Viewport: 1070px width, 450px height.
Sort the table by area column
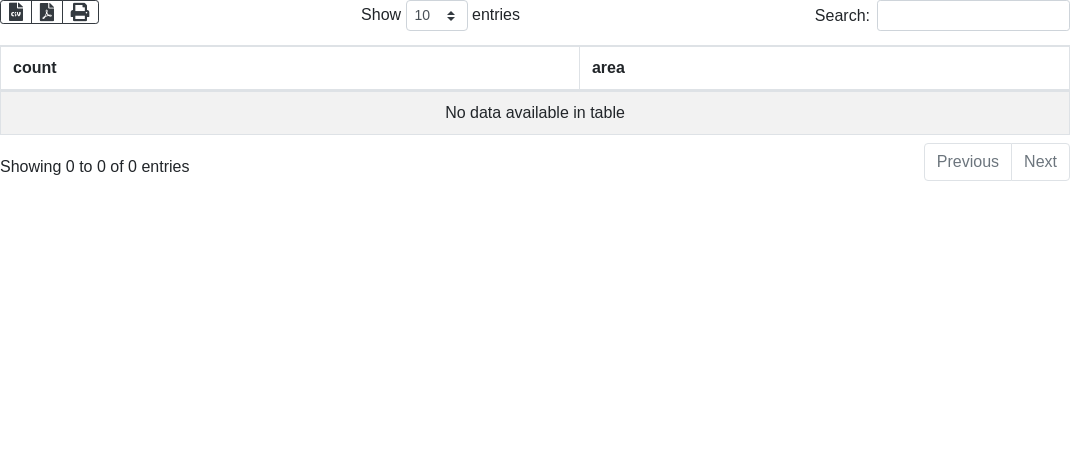tap(824, 68)
